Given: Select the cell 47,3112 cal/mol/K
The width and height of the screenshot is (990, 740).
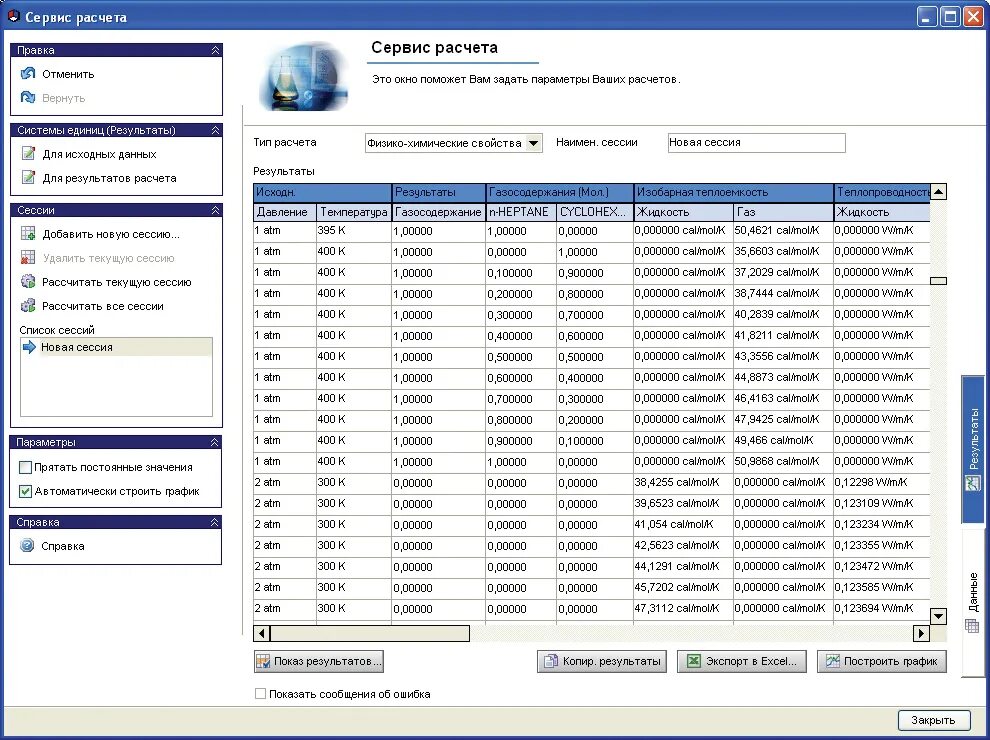Looking at the screenshot, I should [683, 608].
